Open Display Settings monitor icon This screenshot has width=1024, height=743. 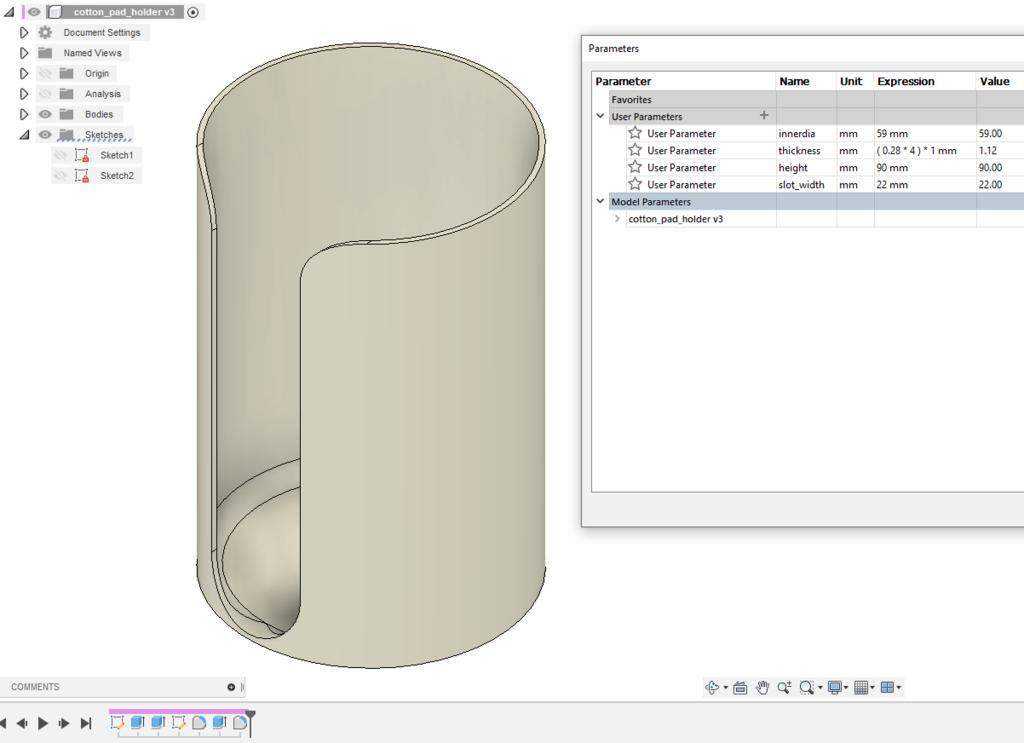835,688
